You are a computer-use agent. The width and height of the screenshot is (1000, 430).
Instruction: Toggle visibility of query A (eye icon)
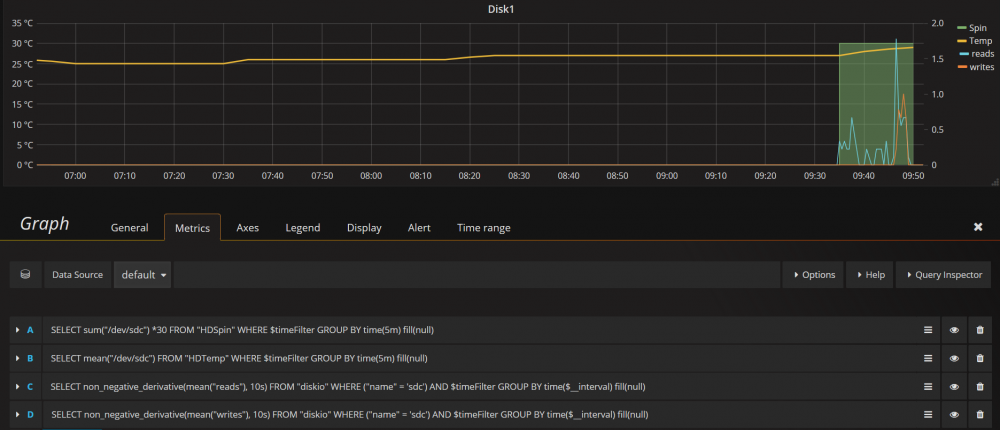954,330
